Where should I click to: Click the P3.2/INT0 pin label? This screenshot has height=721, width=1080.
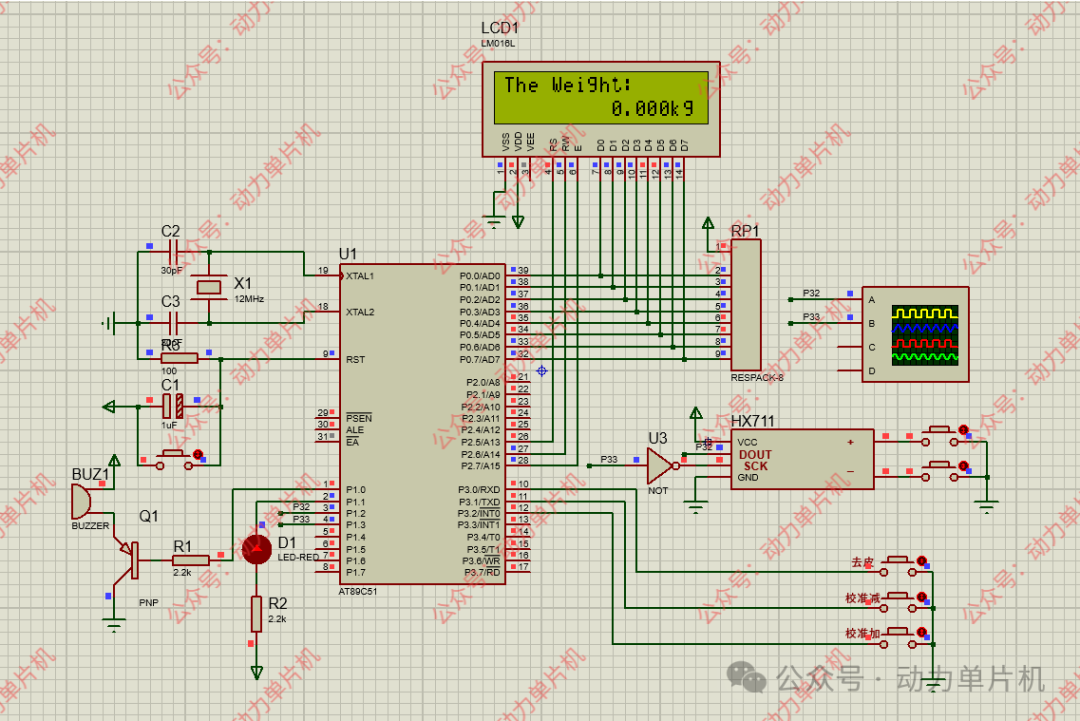[479, 514]
